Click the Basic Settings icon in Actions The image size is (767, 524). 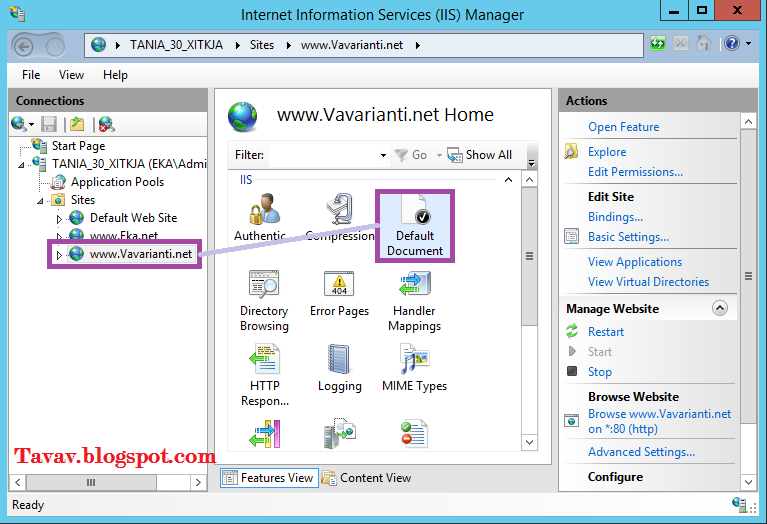(x=571, y=236)
